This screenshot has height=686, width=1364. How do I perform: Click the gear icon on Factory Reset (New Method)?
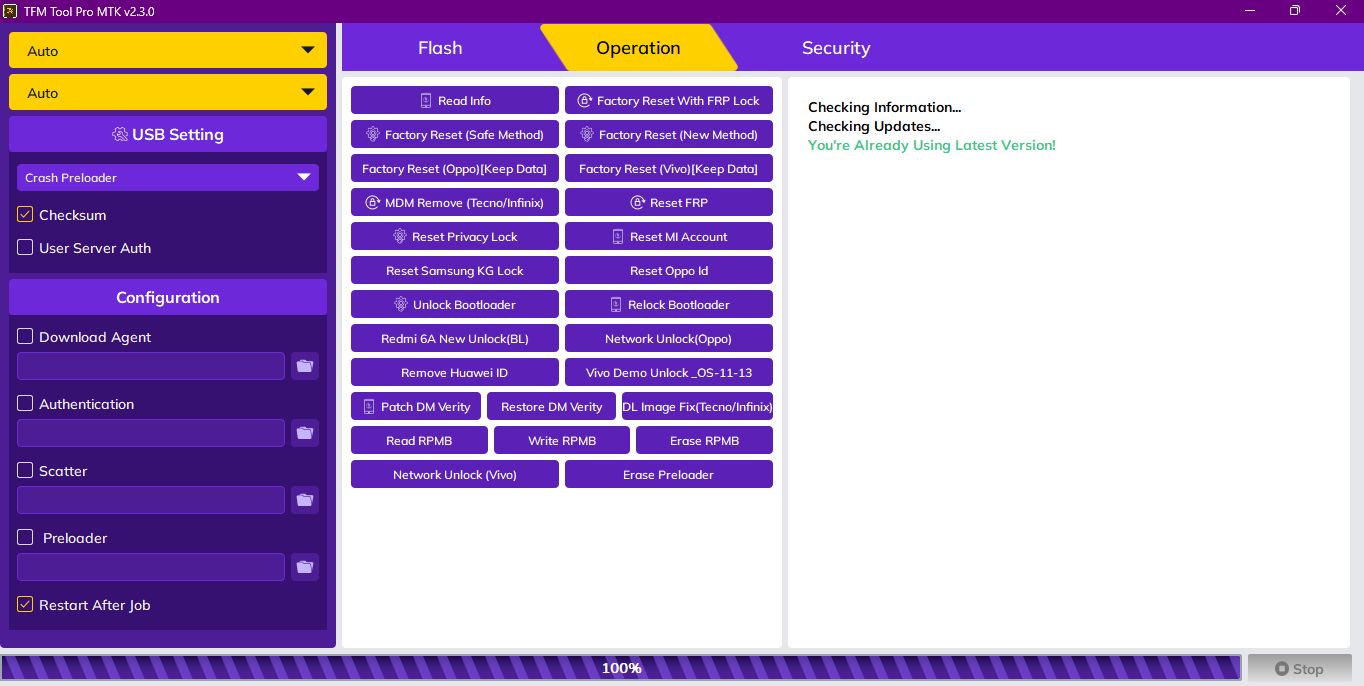click(587, 135)
